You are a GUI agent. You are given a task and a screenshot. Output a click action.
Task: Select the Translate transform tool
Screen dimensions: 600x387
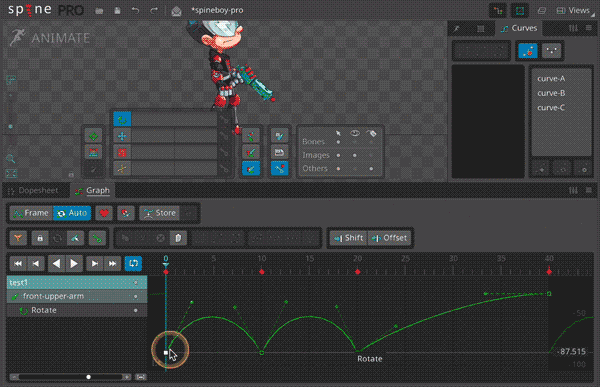coord(122,136)
